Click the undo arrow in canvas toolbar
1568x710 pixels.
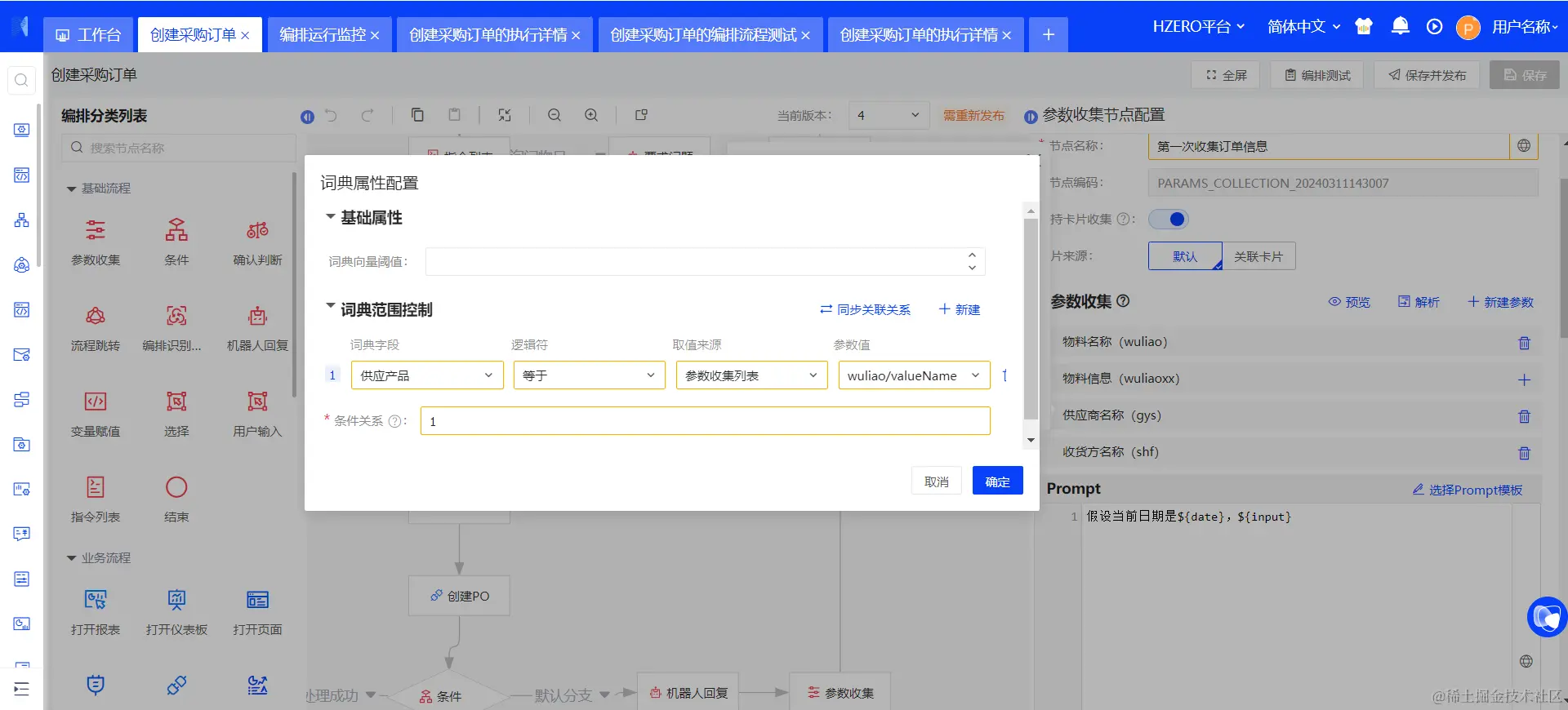tap(331, 115)
